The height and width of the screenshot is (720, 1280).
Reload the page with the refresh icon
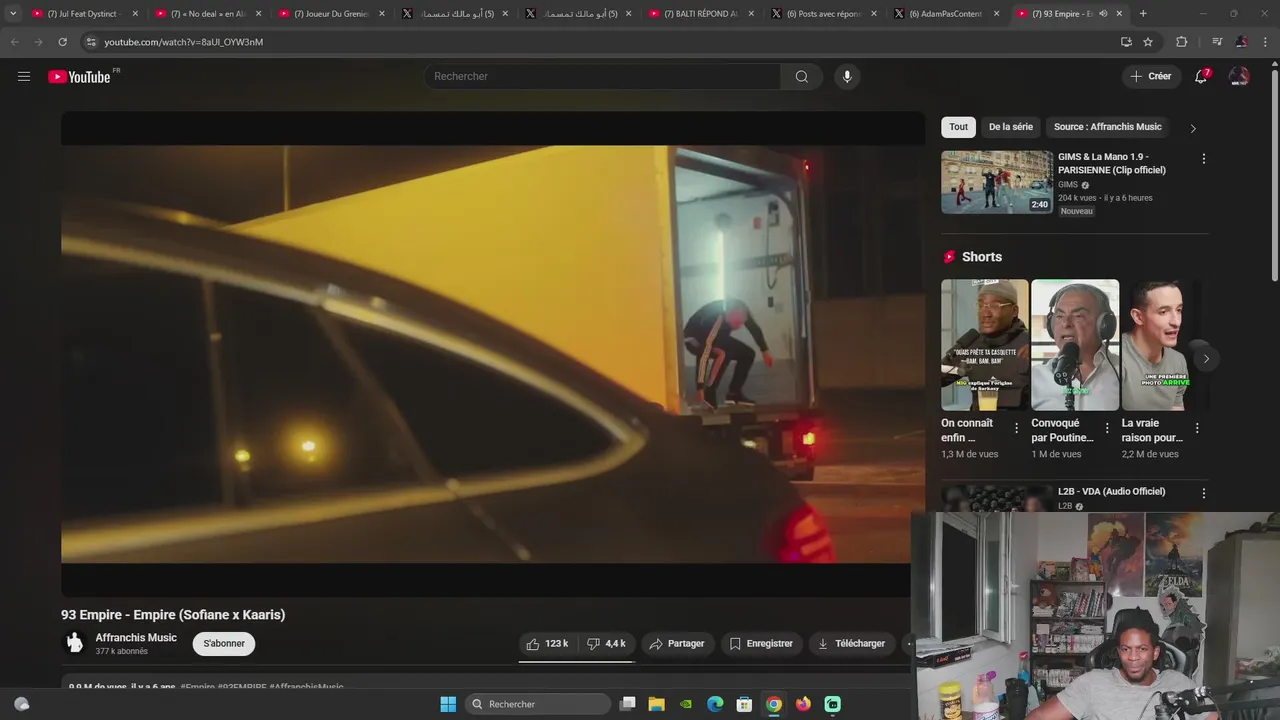coord(62,42)
